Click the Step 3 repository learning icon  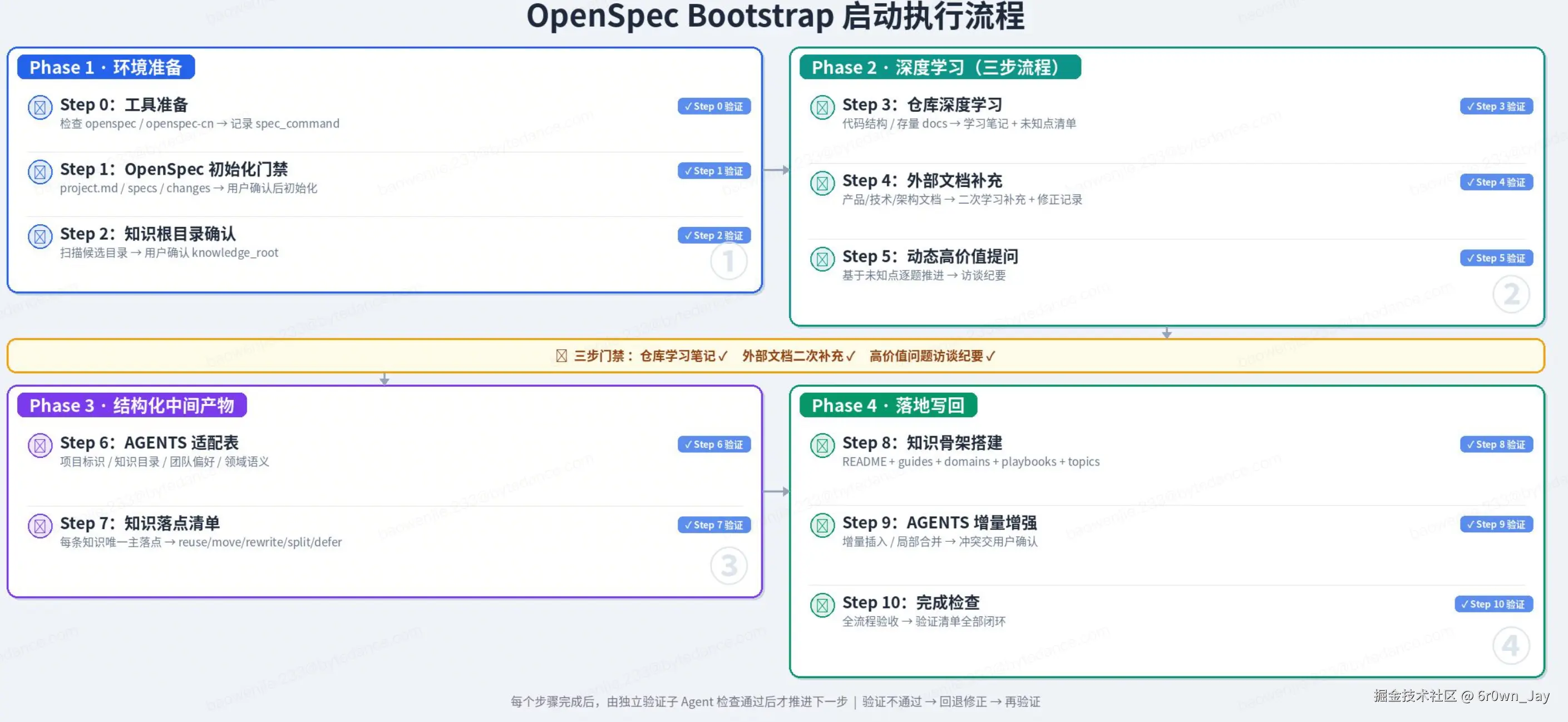(822, 108)
